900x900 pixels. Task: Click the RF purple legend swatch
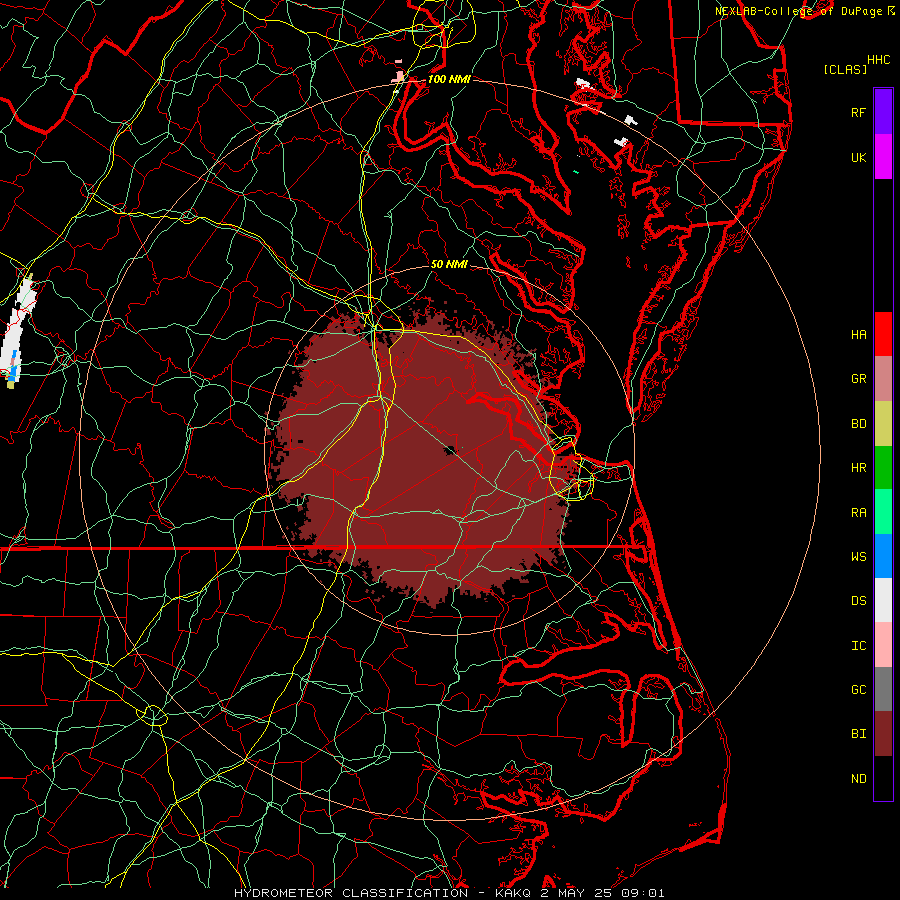(883, 112)
